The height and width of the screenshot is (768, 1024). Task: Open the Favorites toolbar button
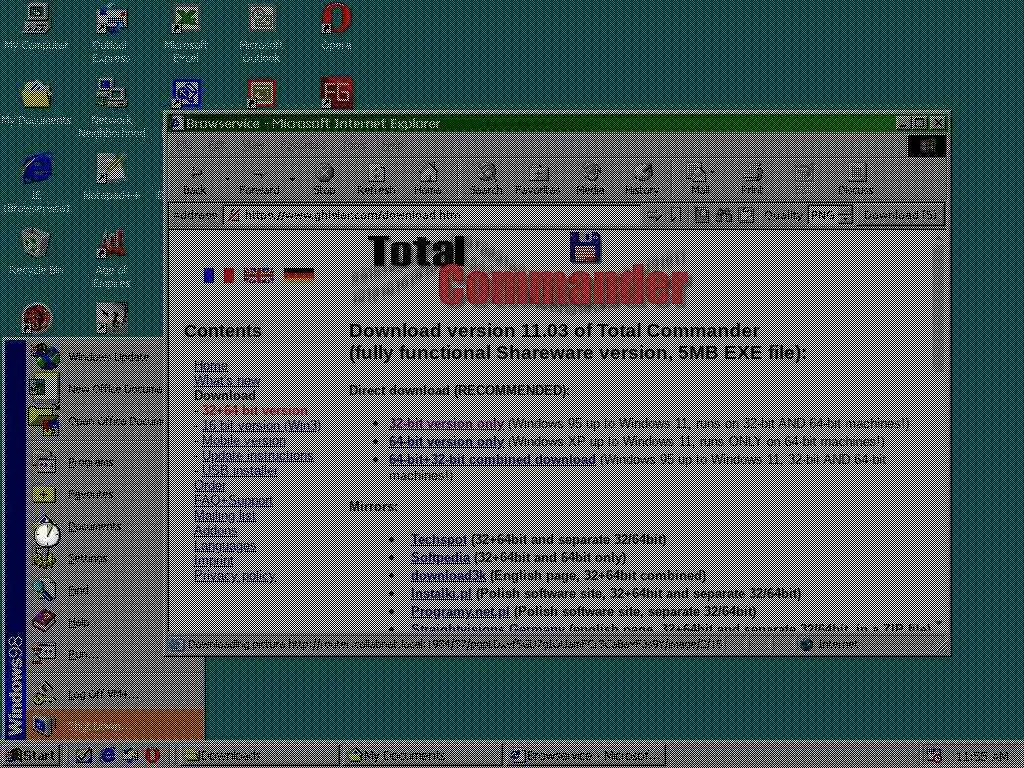coord(537,180)
